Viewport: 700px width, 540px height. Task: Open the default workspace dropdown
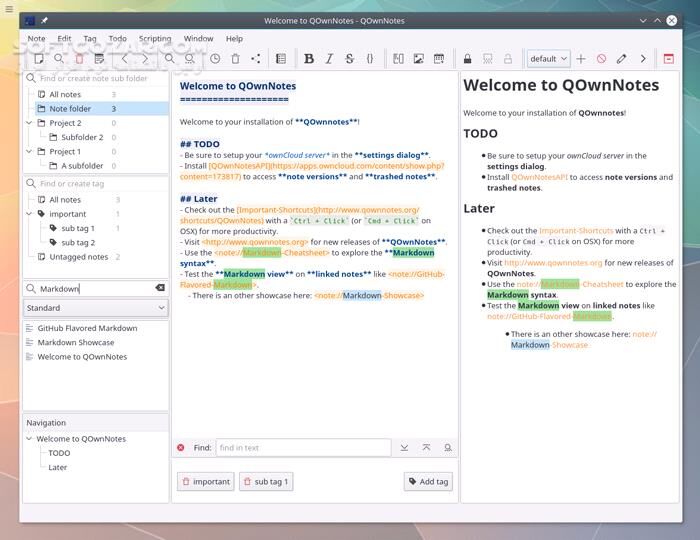tap(548, 58)
